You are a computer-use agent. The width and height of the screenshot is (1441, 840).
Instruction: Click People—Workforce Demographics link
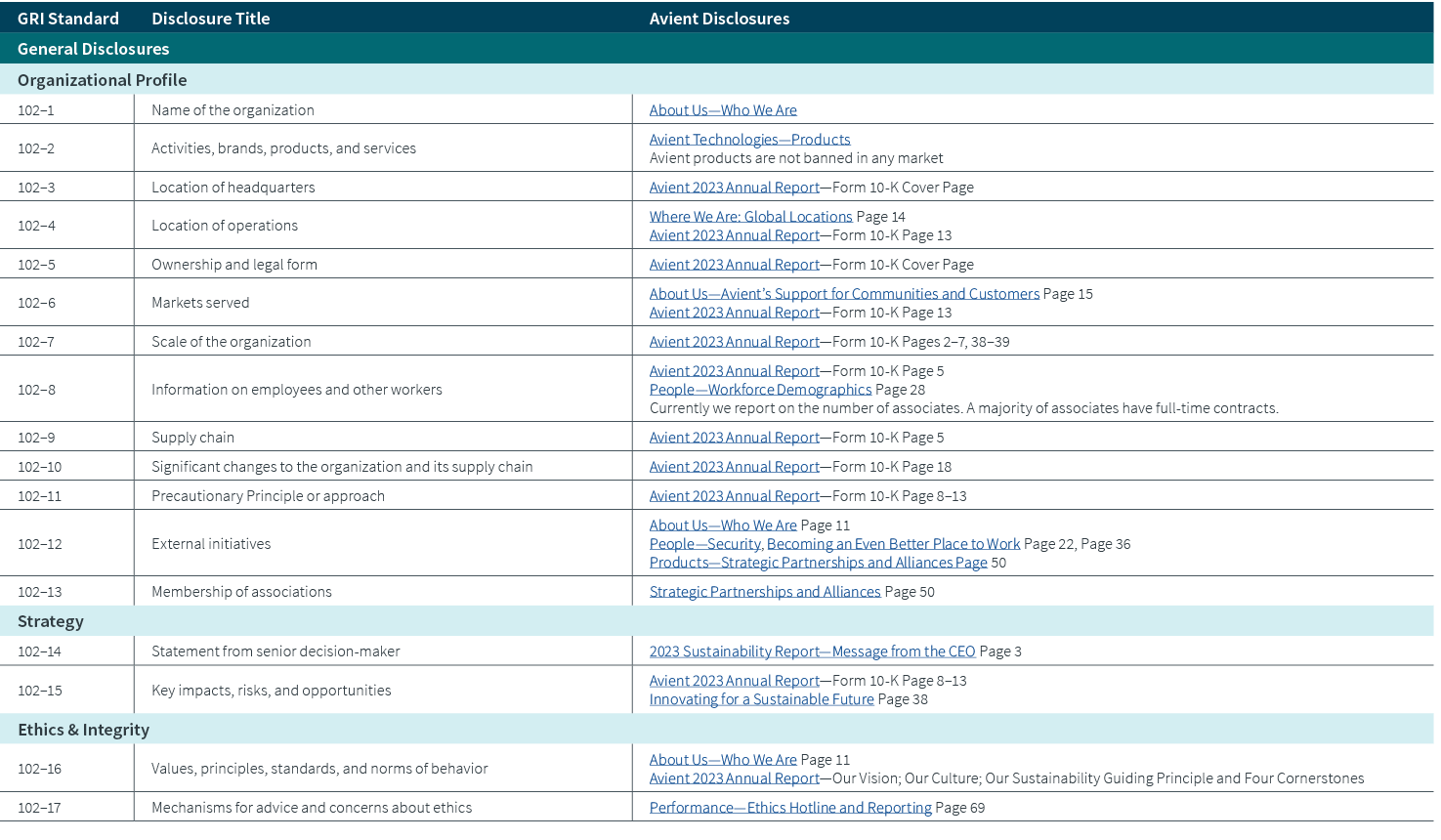coord(760,389)
